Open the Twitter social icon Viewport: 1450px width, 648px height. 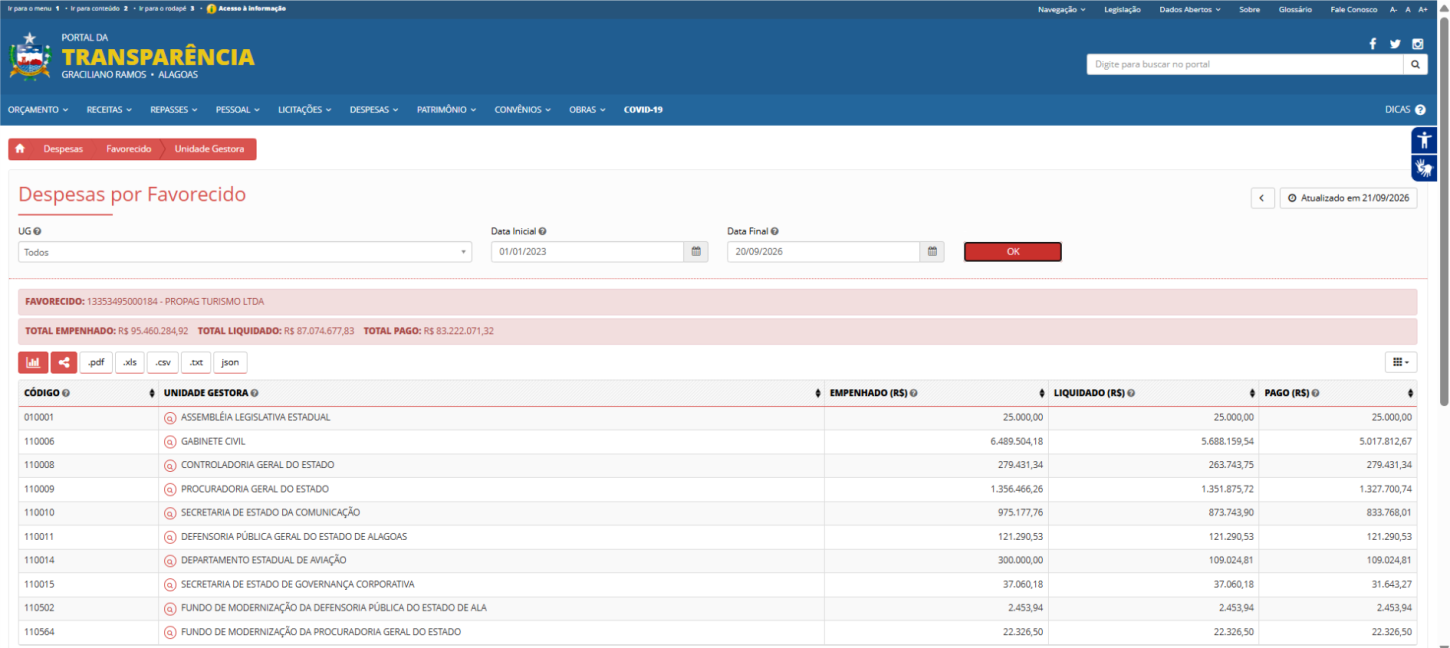[x=1395, y=44]
